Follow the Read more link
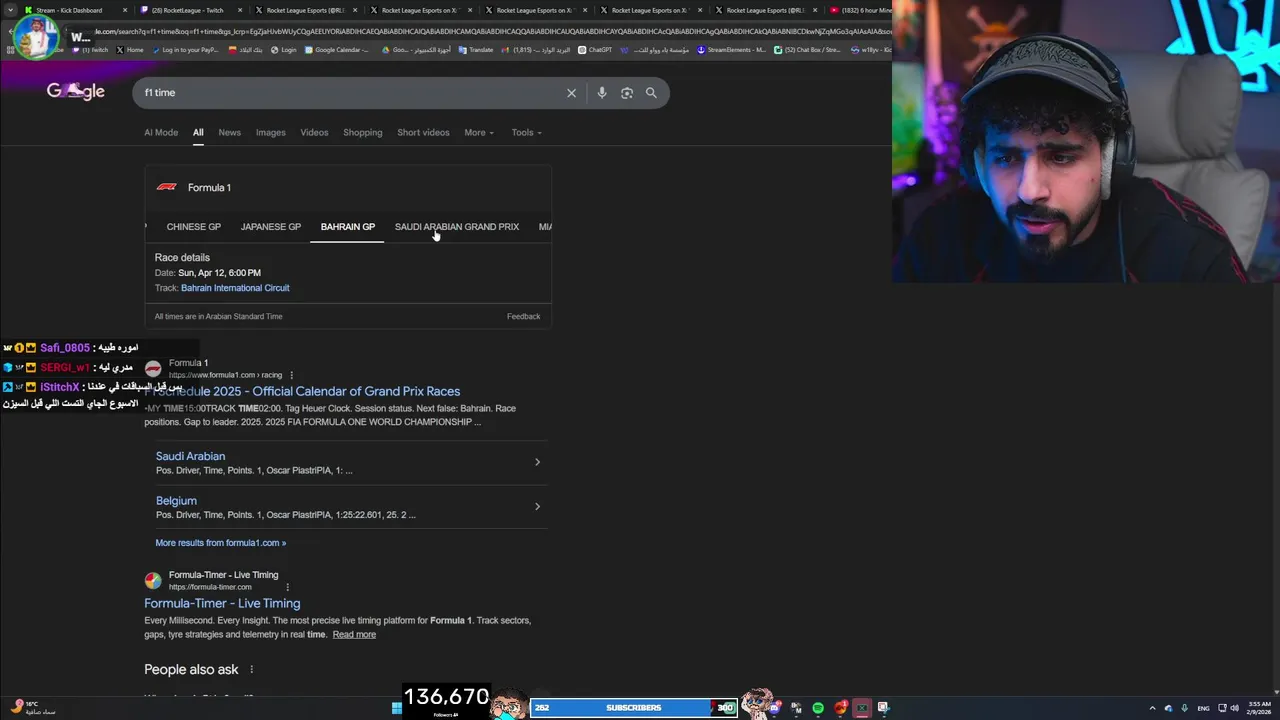1280x720 pixels. click(354, 634)
